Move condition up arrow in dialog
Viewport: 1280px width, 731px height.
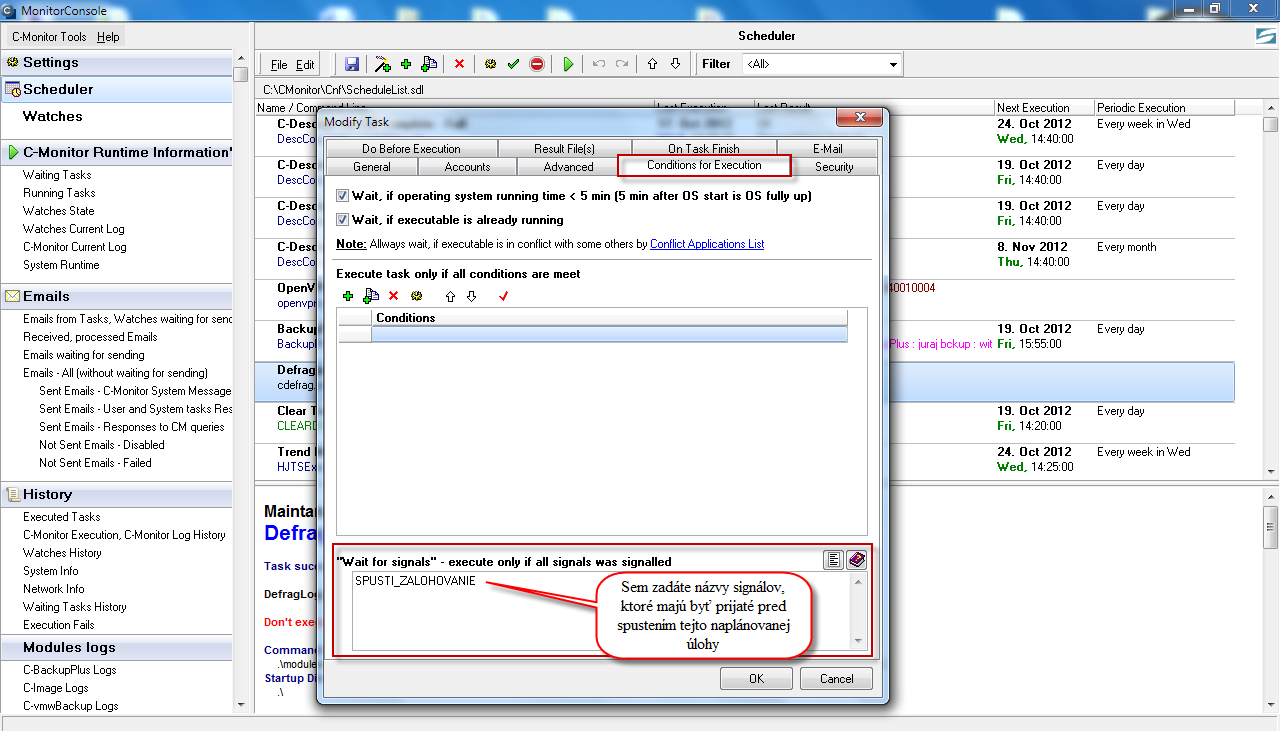(450, 296)
